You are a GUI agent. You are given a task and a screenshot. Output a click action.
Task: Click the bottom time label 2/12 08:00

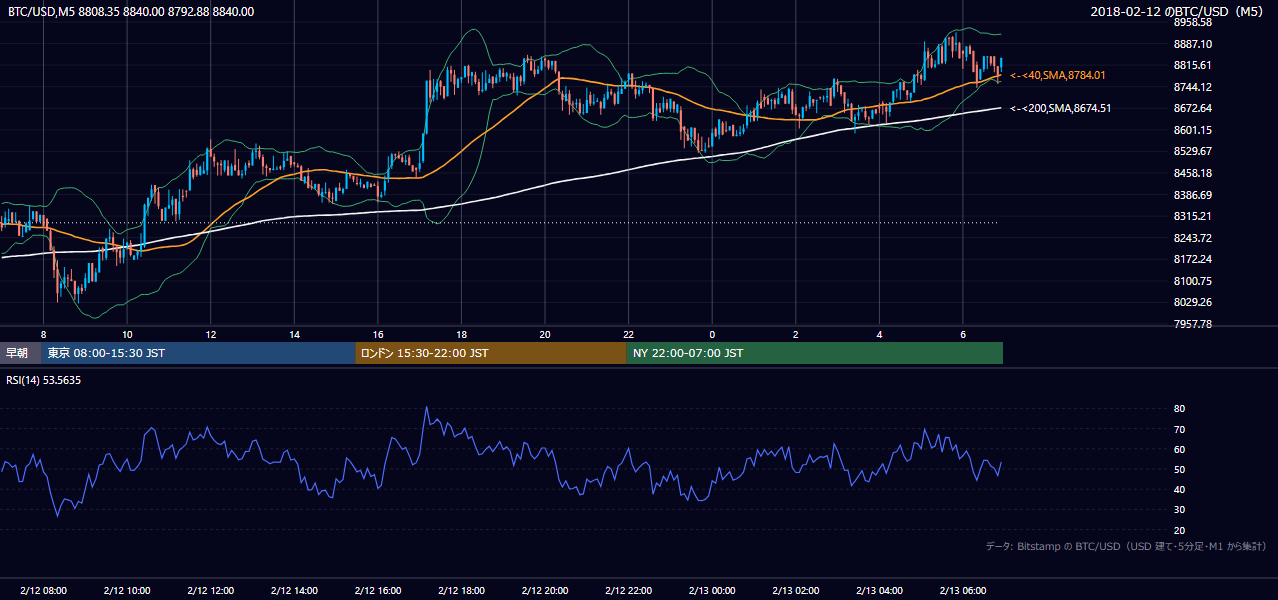pyautogui.click(x=43, y=590)
